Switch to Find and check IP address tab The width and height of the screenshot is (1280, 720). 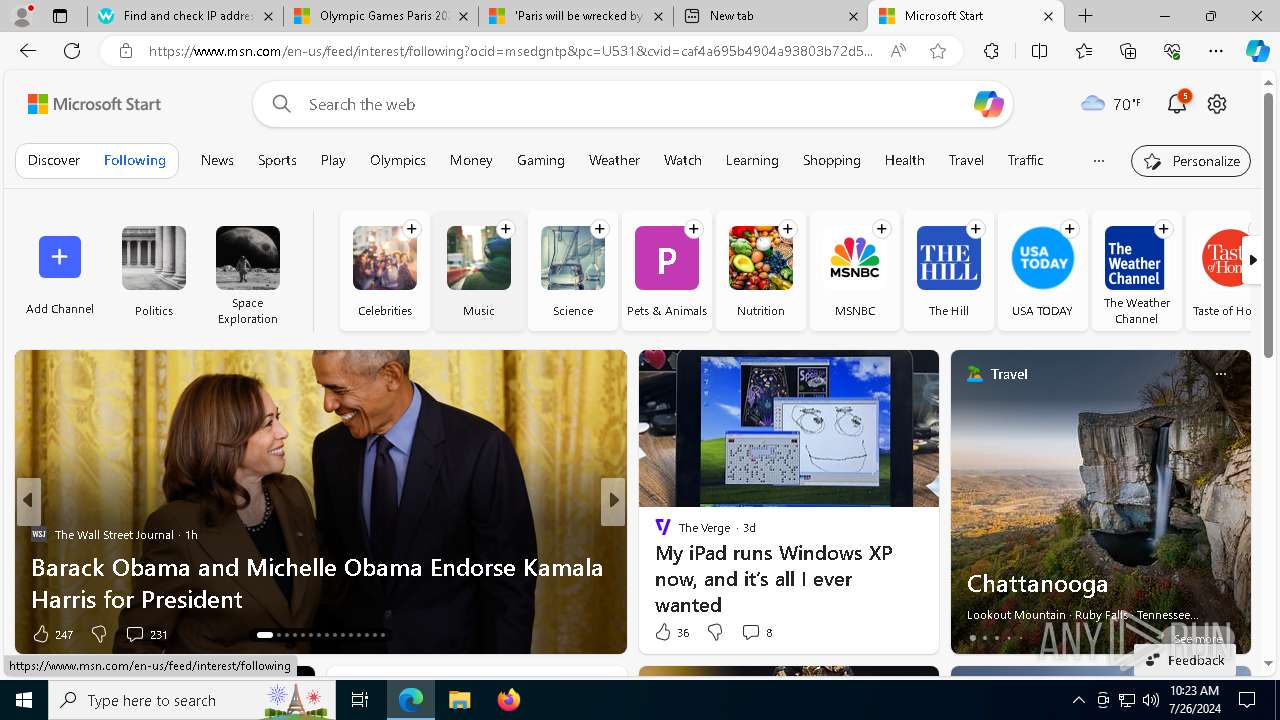pos(185,16)
